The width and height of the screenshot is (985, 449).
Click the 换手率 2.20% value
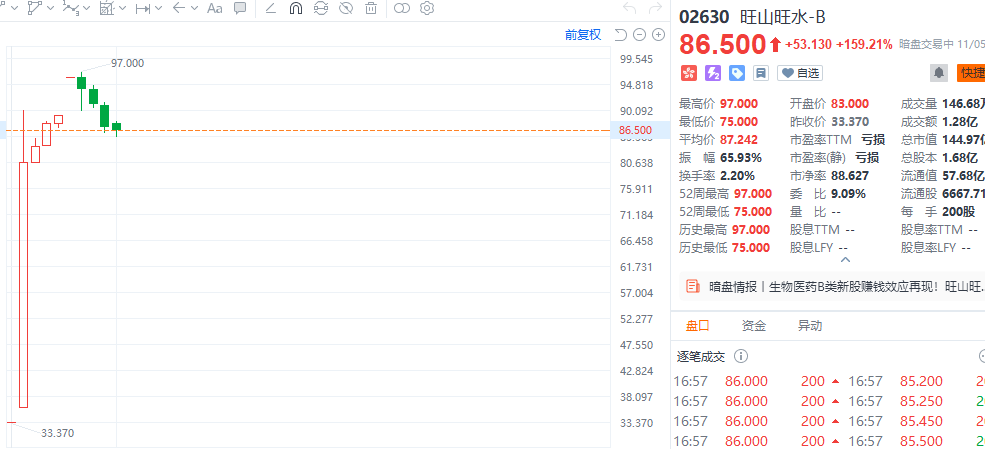coord(737,176)
